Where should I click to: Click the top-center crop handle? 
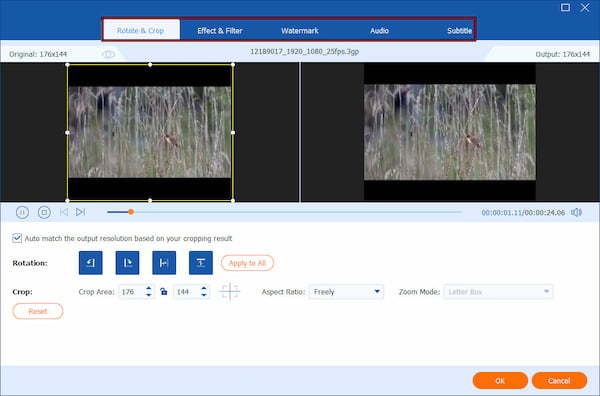pos(150,65)
